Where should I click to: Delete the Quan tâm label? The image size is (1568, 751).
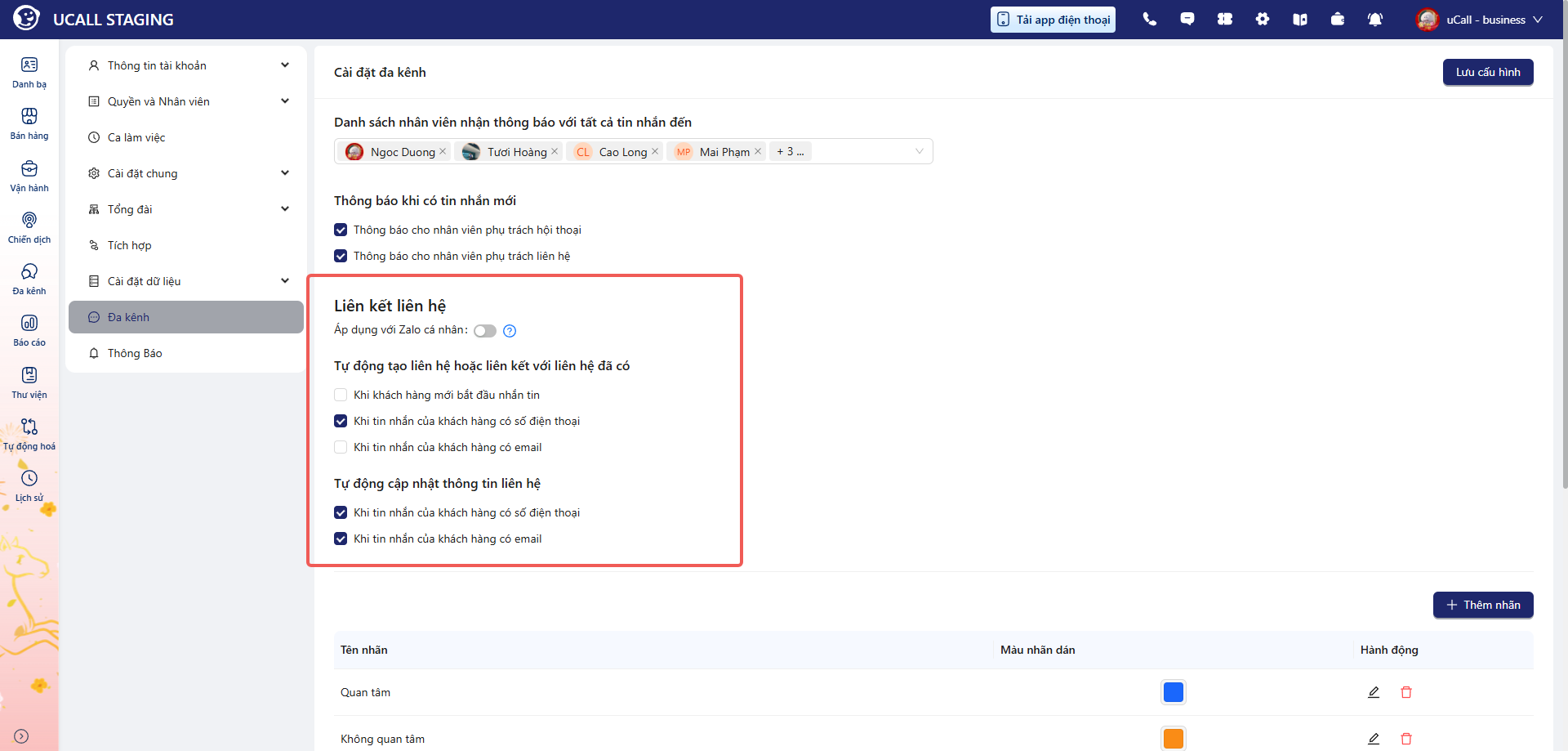coord(1406,692)
